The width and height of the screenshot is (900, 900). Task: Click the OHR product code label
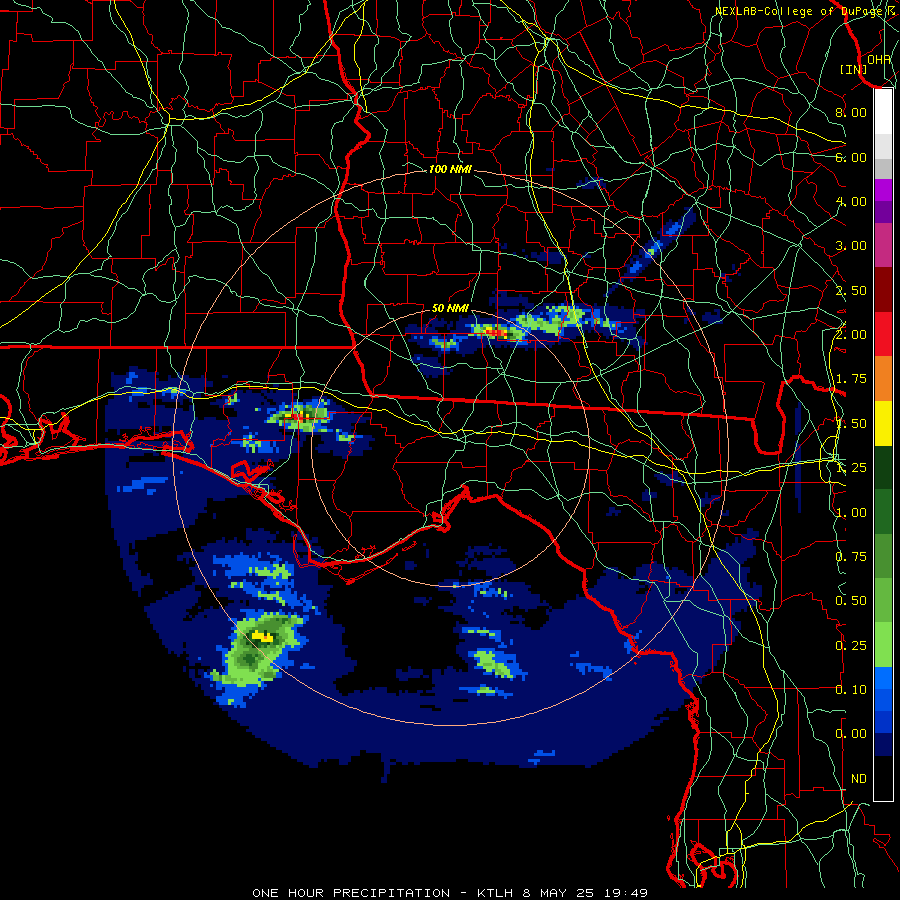[879, 59]
